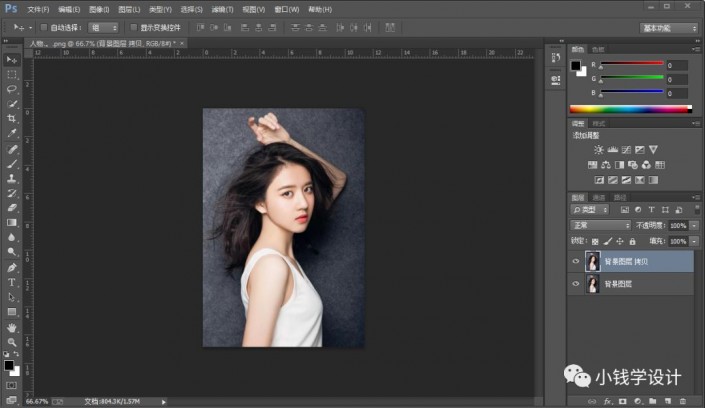Screen dimensions: 705x408
Task: Click the toolbox foreground color swatch
Action: tap(9, 366)
